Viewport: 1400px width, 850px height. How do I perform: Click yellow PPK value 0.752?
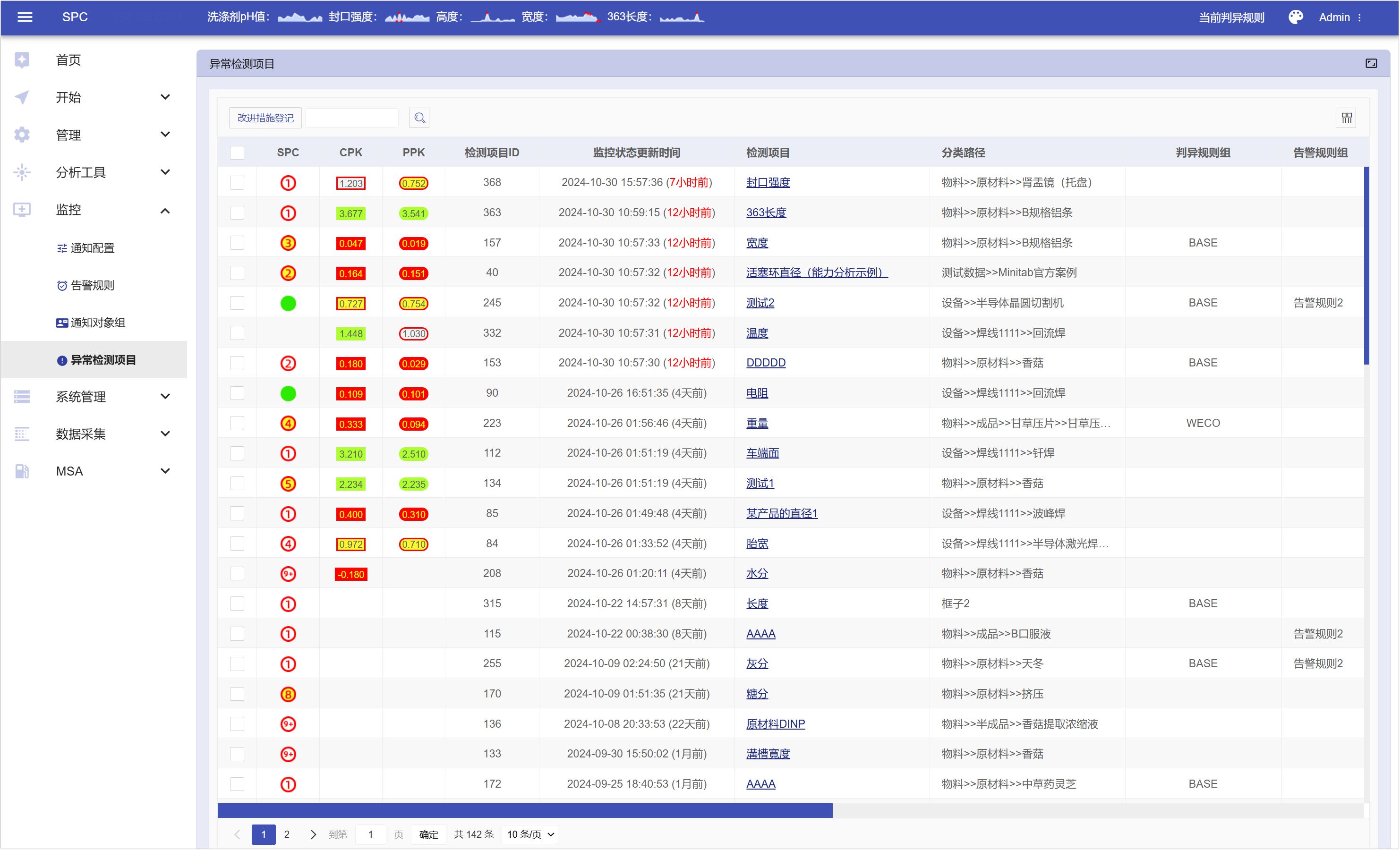(x=413, y=183)
